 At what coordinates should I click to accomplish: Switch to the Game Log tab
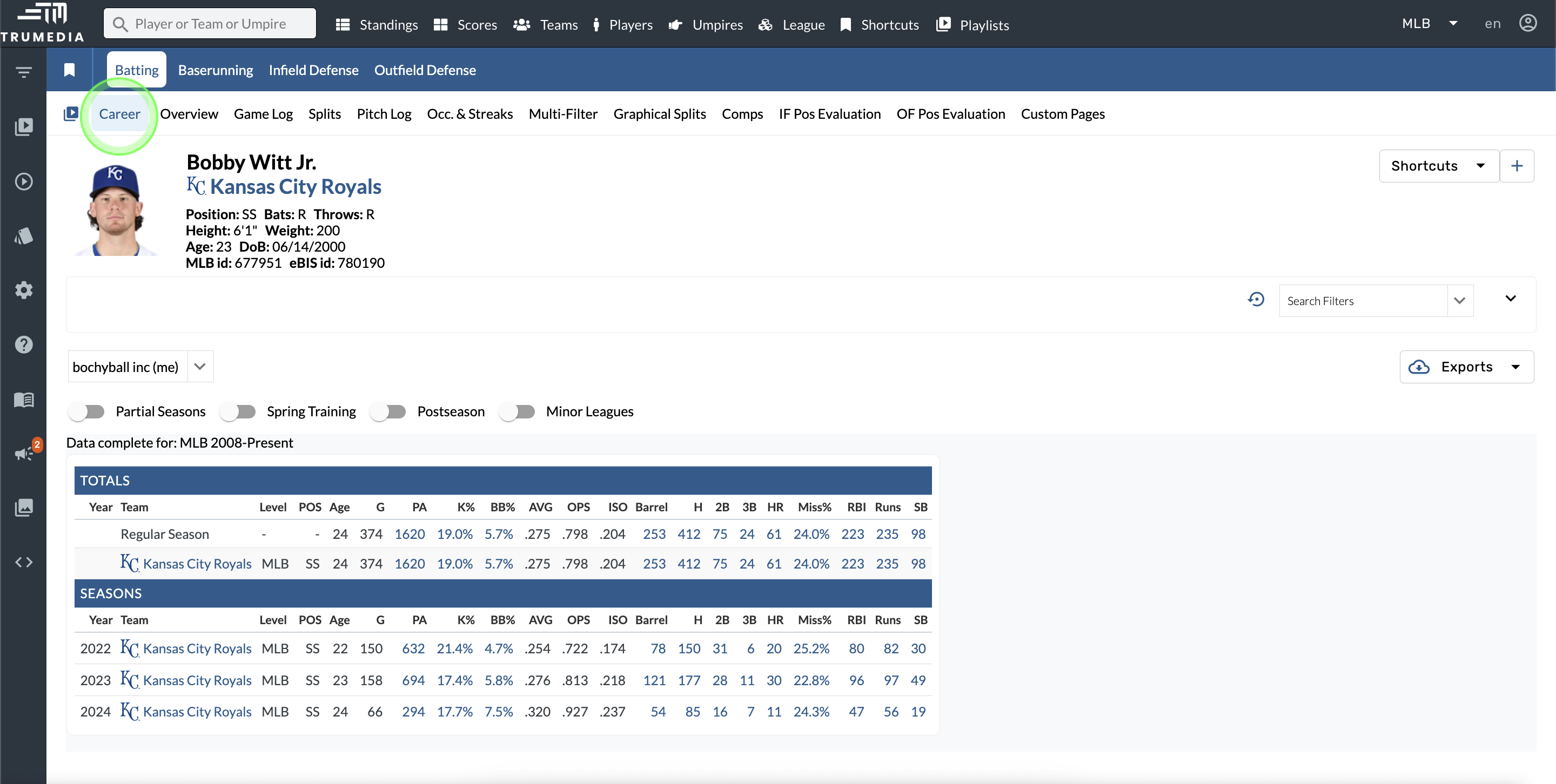click(x=263, y=114)
